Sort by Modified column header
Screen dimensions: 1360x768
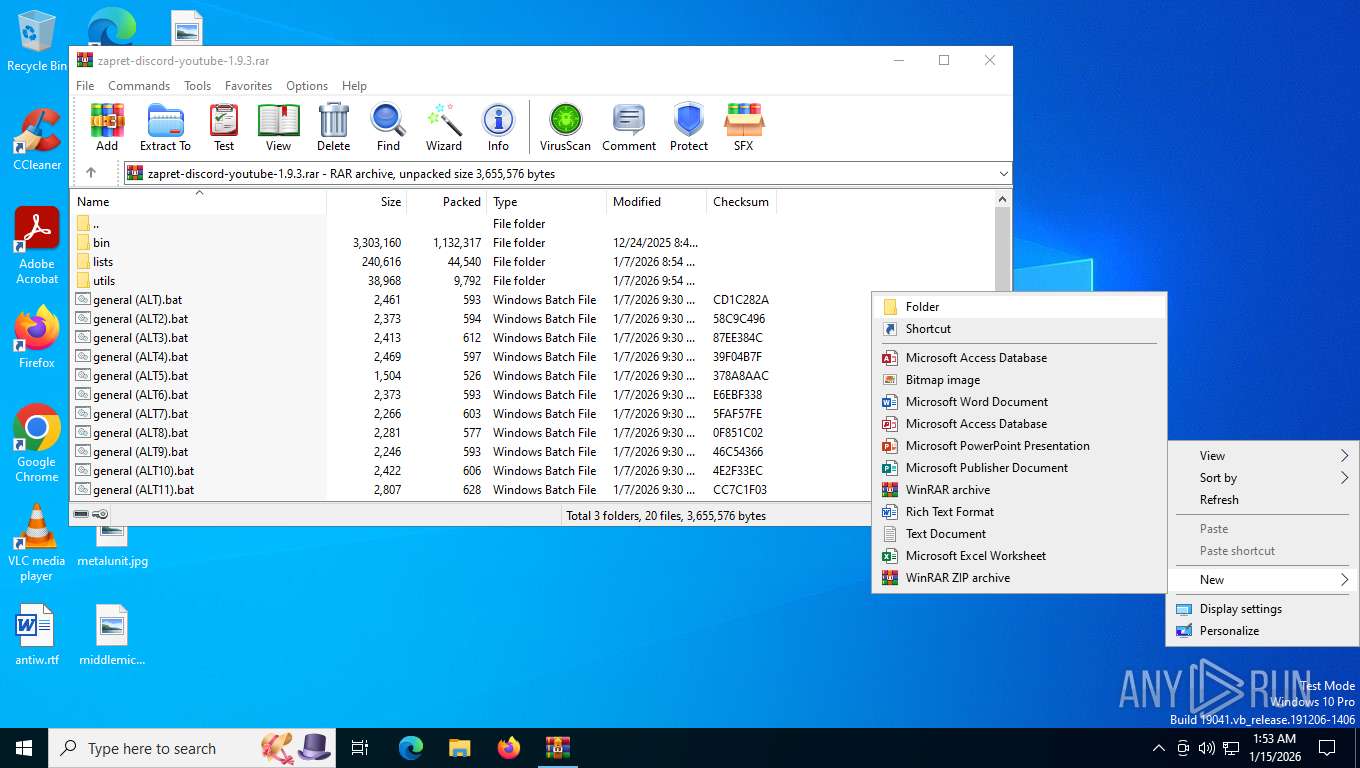(656, 201)
